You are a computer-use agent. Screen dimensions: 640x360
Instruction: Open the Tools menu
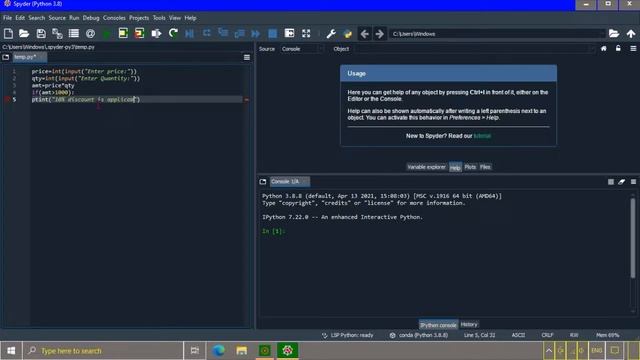[x=159, y=18]
